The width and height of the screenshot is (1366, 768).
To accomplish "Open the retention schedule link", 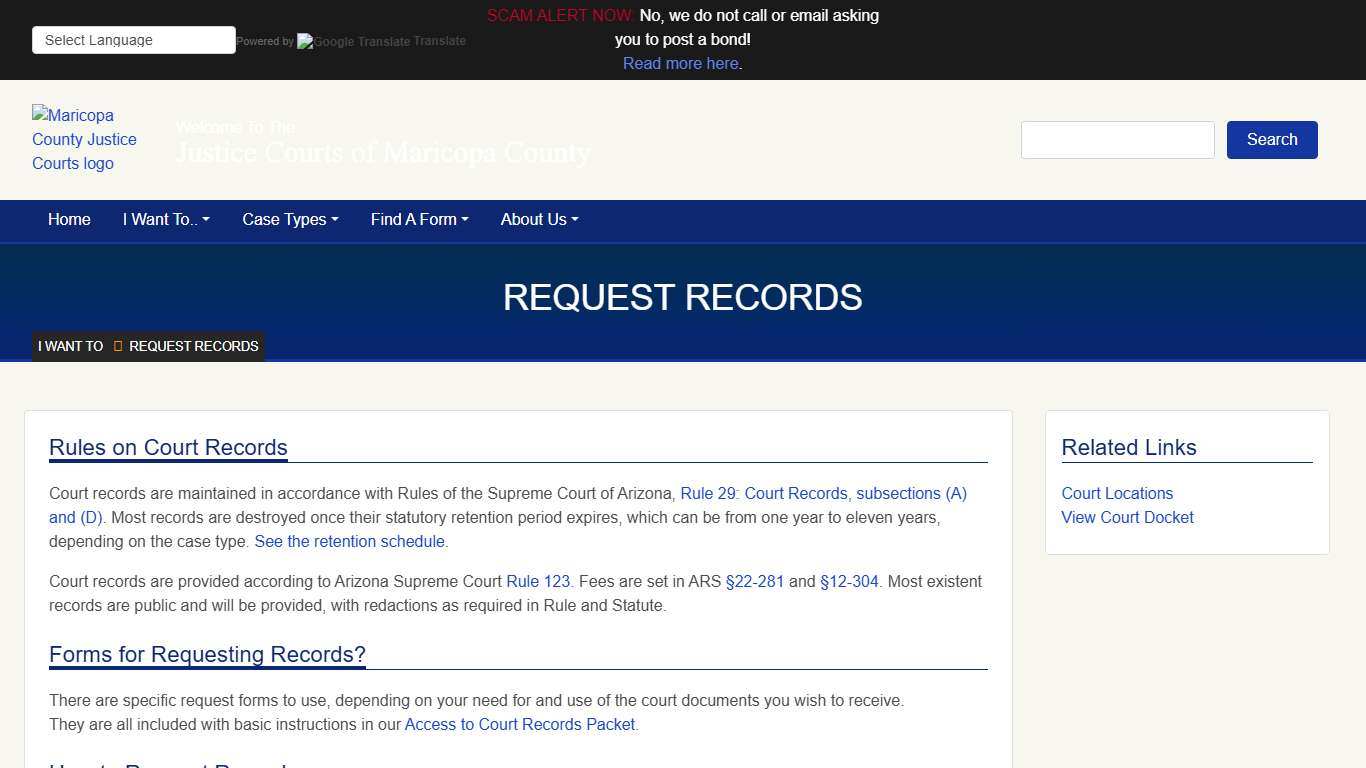I will tap(350, 541).
